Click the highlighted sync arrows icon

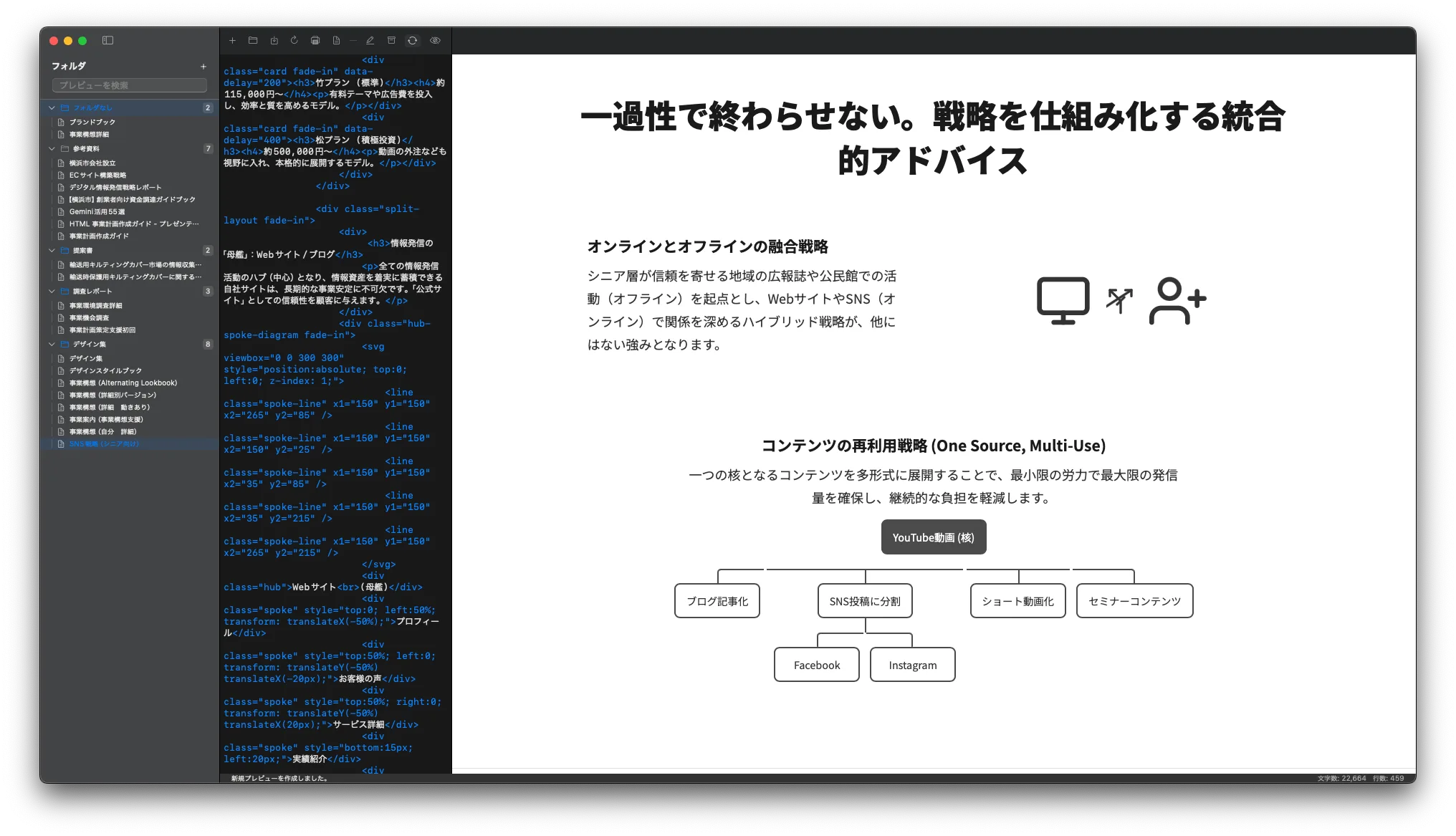[x=413, y=41]
